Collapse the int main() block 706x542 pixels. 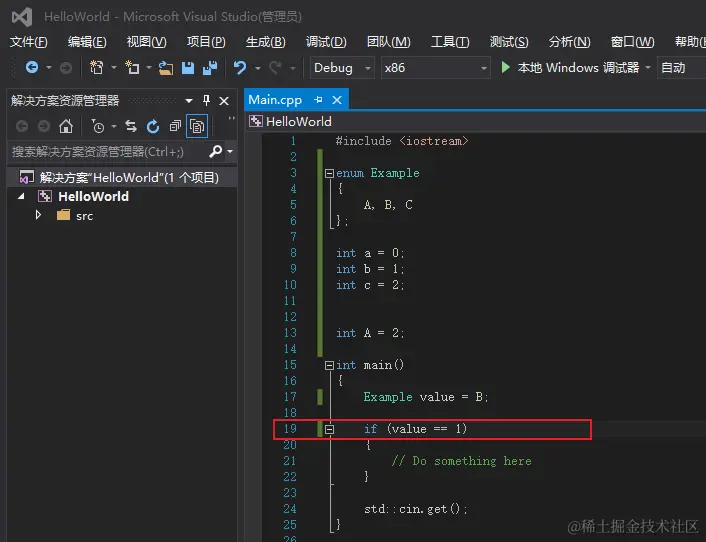pyautogui.click(x=329, y=365)
